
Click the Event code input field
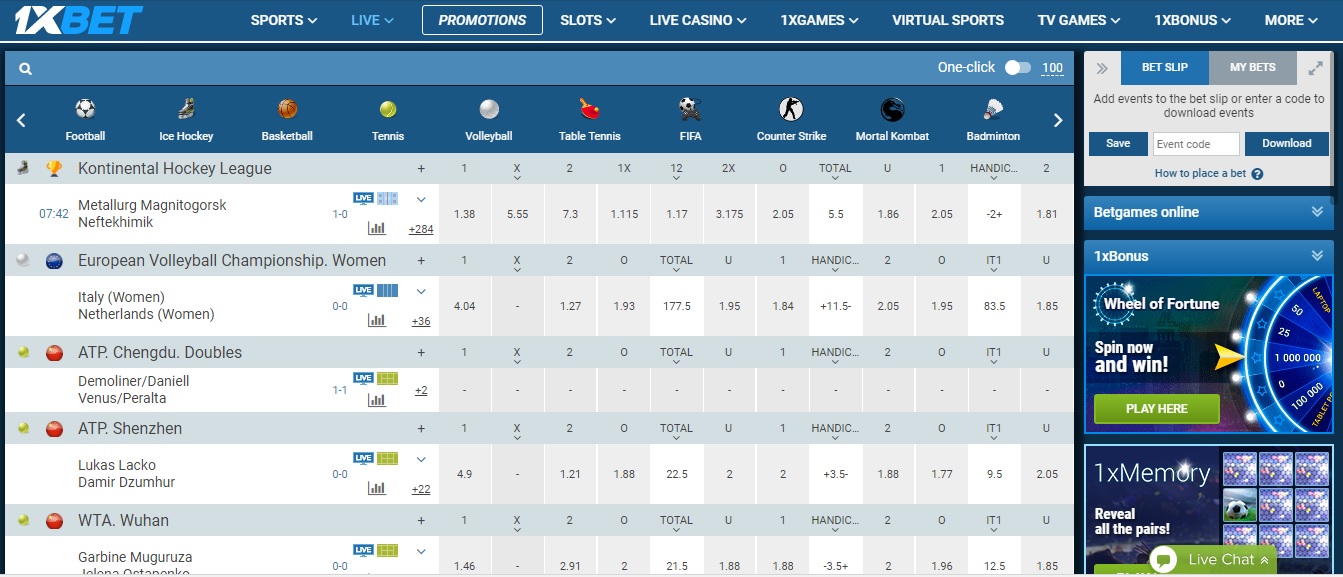1195,144
